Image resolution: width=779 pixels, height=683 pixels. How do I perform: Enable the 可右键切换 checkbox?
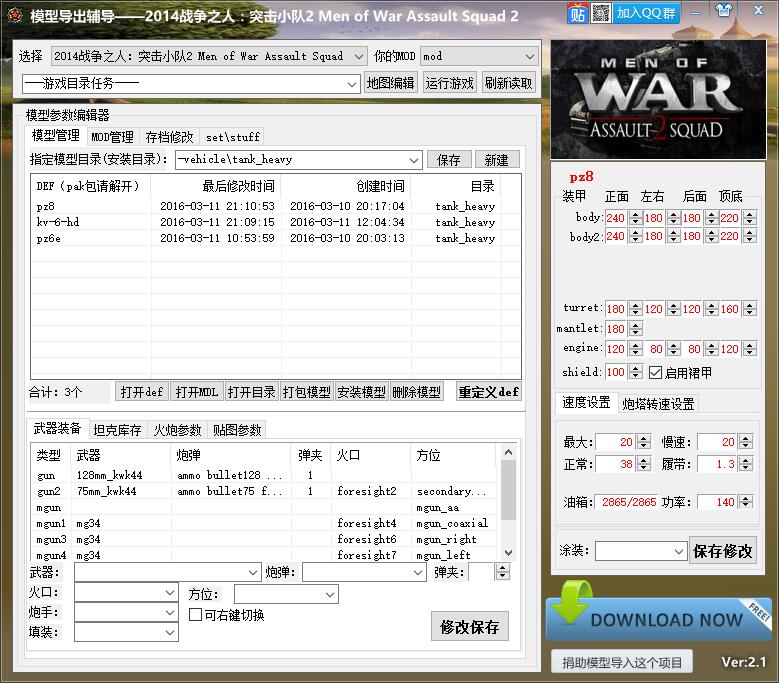[196, 615]
